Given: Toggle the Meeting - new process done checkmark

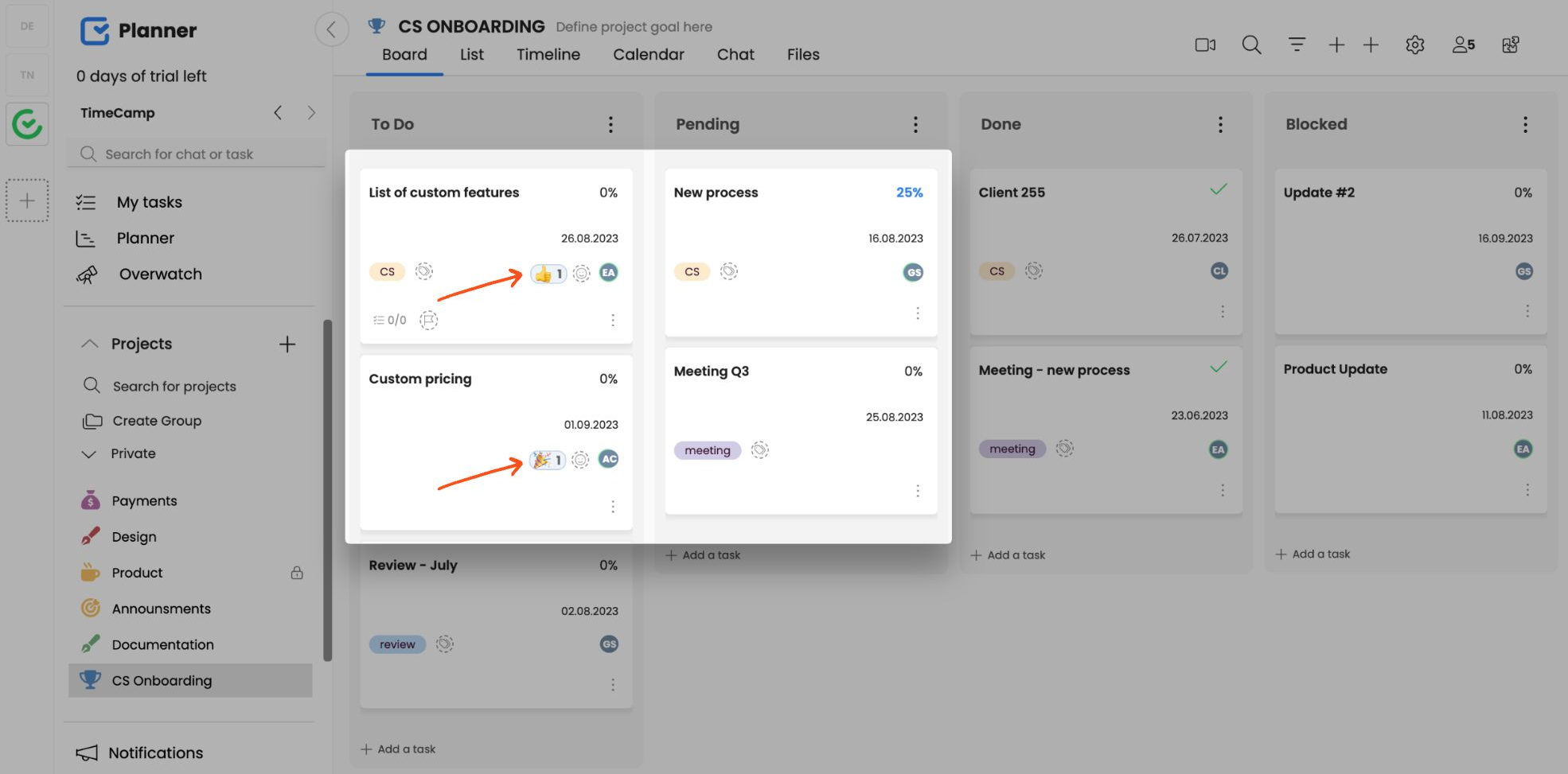Looking at the screenshot, I should [x=1218, y=367].
